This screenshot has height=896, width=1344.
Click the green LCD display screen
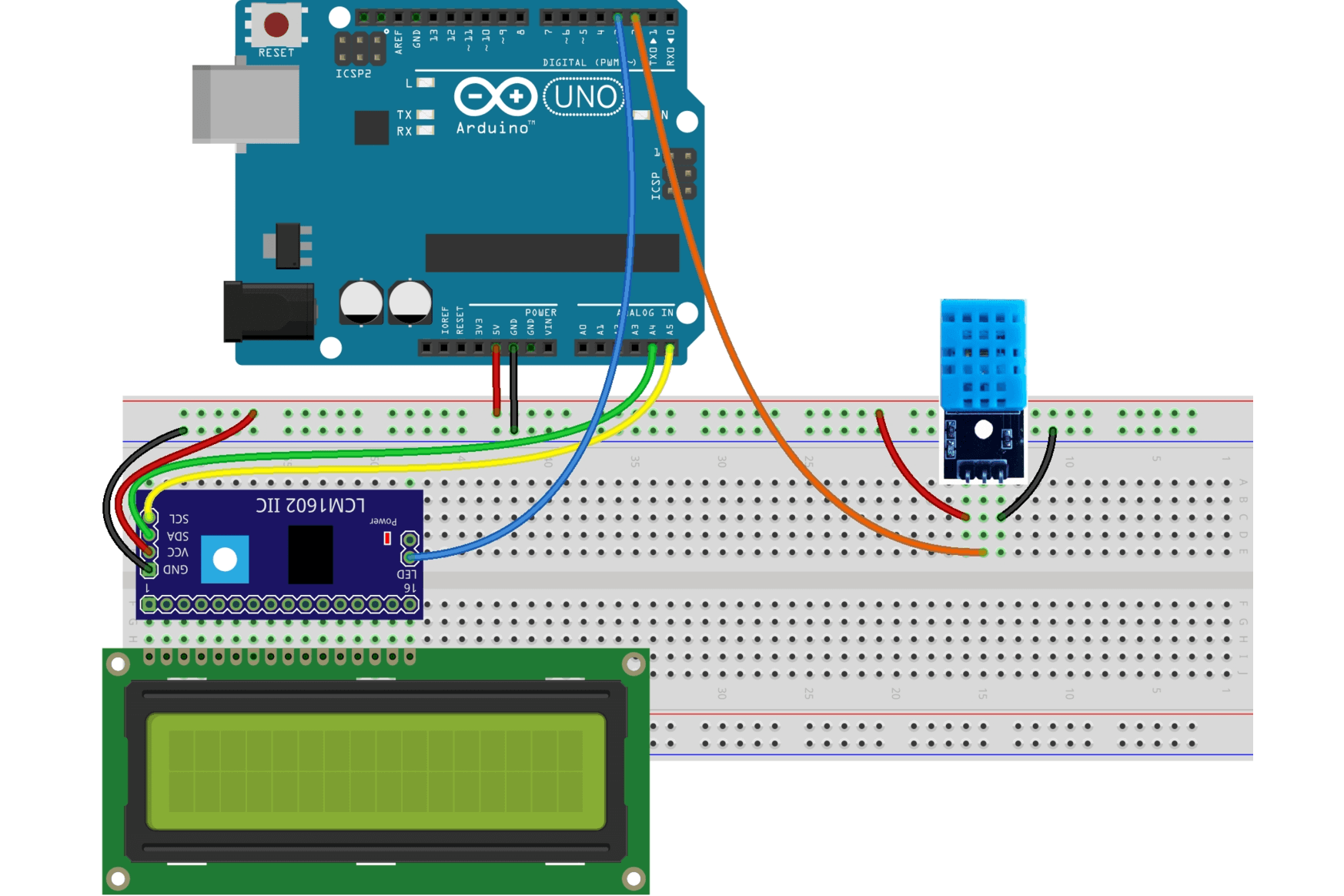376,771
